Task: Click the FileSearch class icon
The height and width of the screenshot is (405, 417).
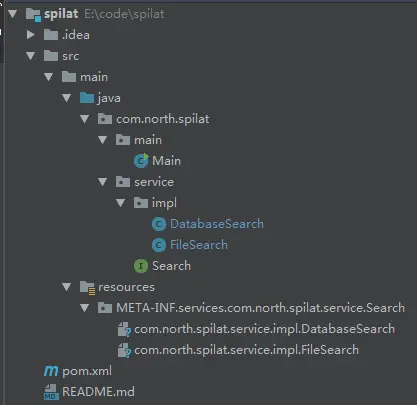Action: tap(159, 245)
